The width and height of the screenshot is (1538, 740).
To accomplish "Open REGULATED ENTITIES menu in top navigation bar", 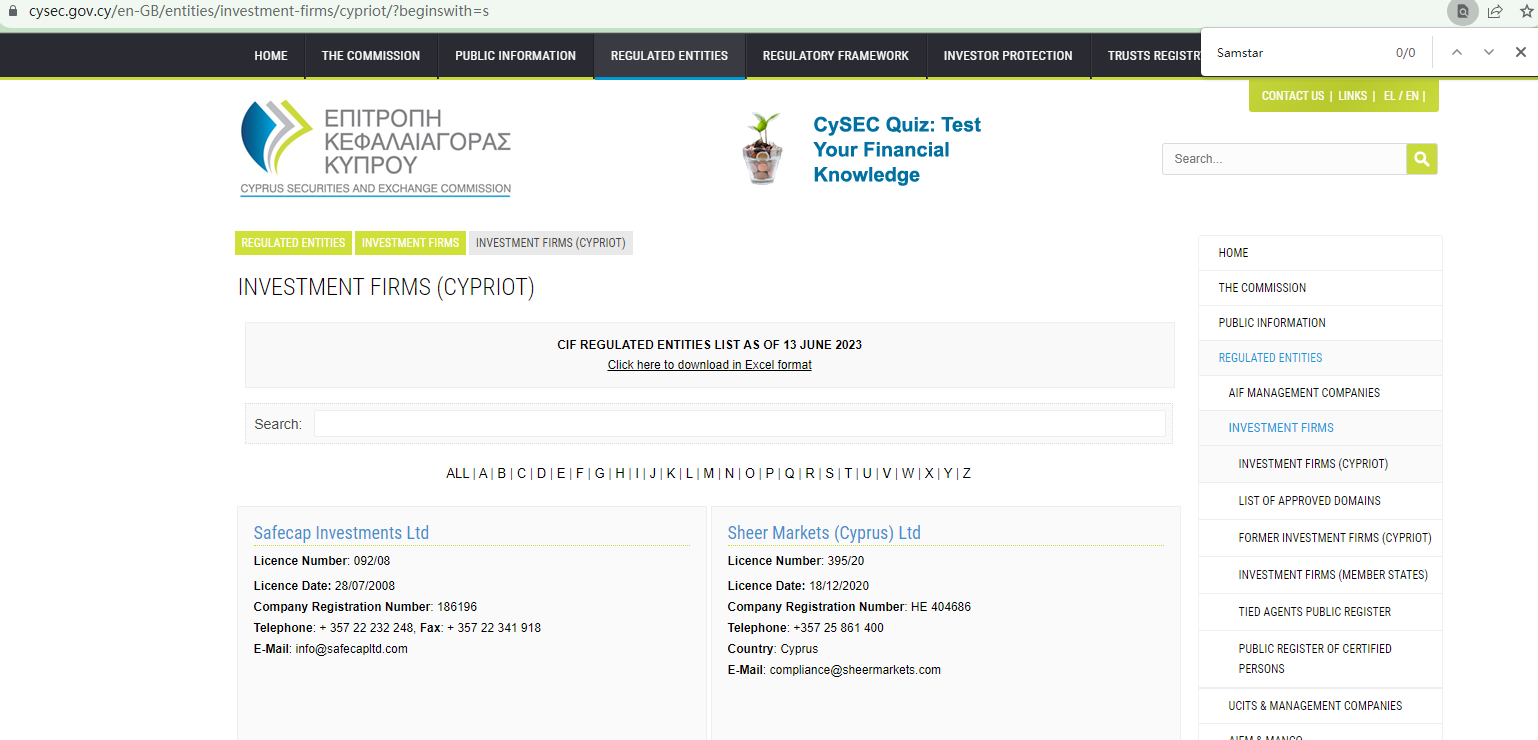I will click(670, 56).
